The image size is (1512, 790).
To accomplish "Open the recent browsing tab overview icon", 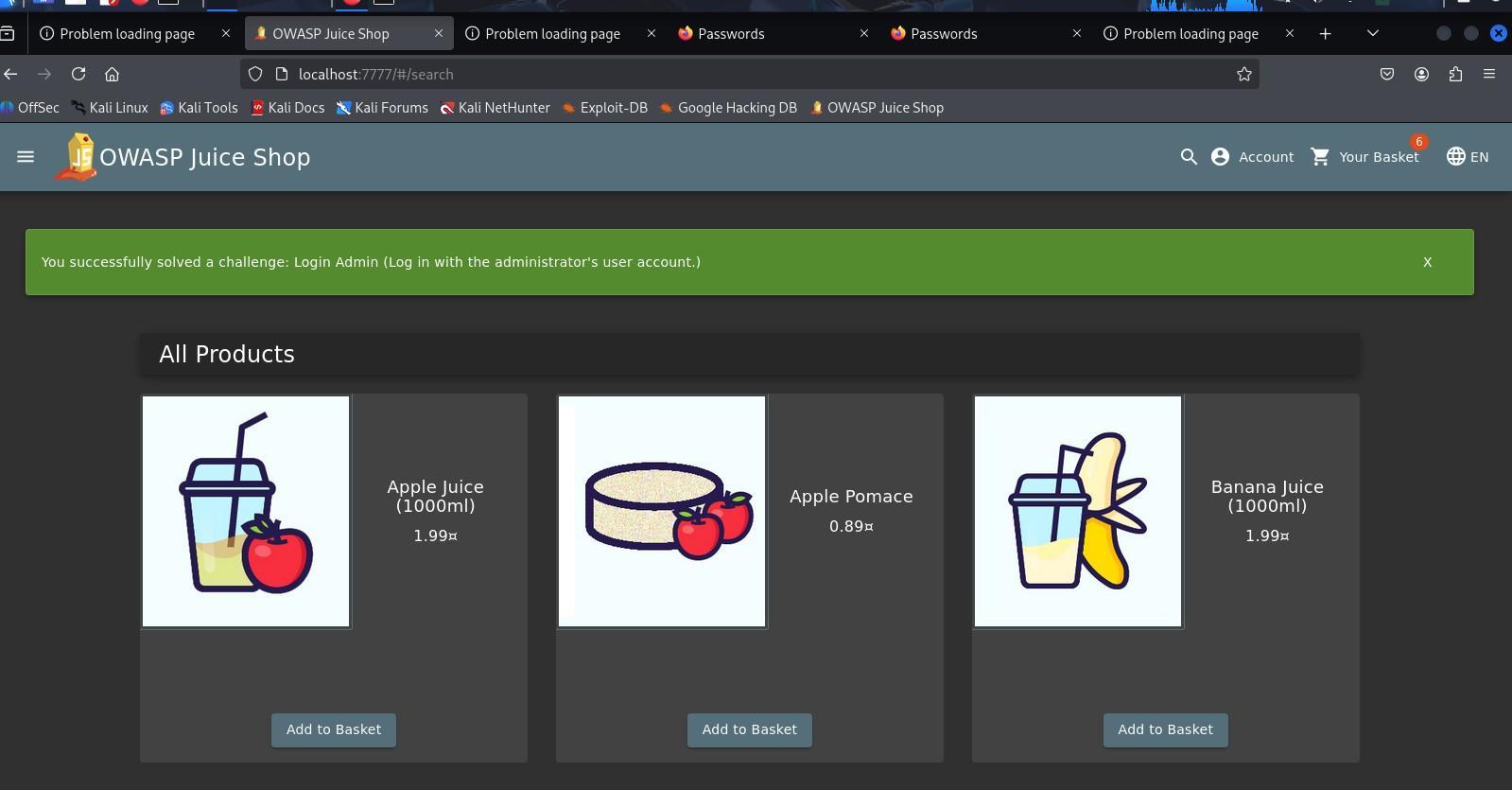I will (x=8, y=33).
